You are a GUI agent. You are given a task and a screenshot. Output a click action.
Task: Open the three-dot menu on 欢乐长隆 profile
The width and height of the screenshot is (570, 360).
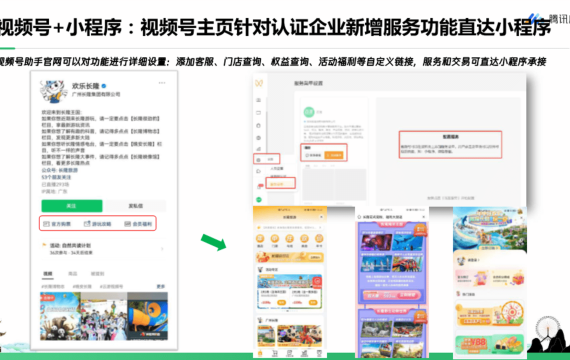[162, 83]
